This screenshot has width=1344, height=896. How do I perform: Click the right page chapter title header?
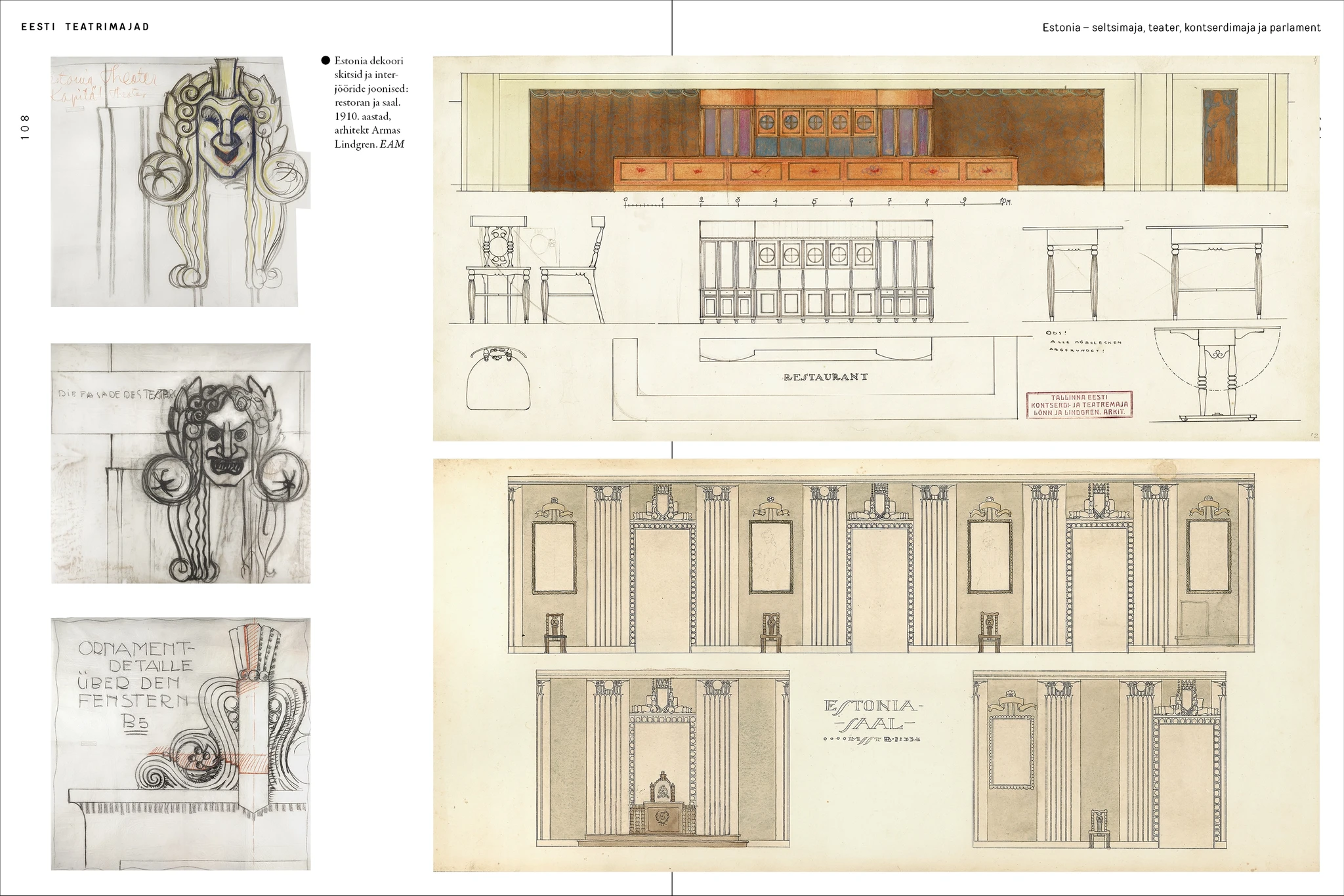[x=1181, y=28]
